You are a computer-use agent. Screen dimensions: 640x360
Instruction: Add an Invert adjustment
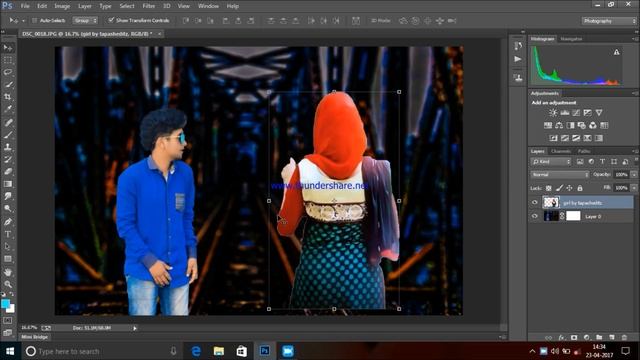click(x=553, y=138)
